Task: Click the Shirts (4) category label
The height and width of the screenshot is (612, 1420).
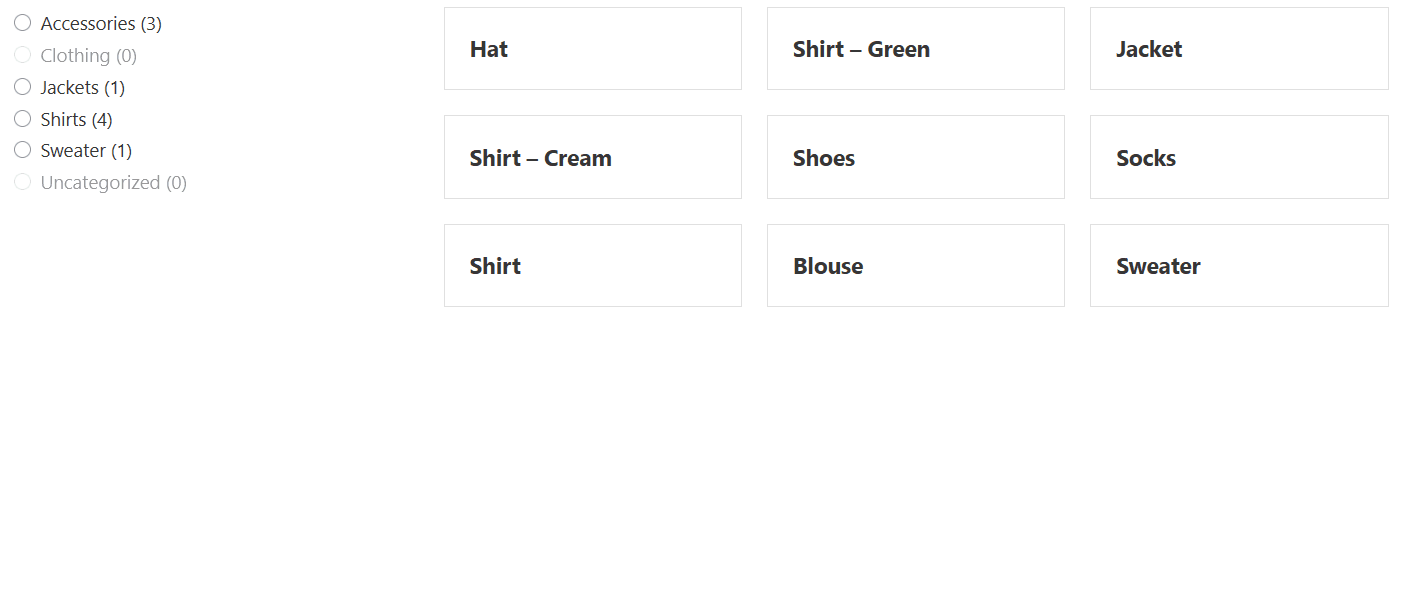Action: coord(77,119)
